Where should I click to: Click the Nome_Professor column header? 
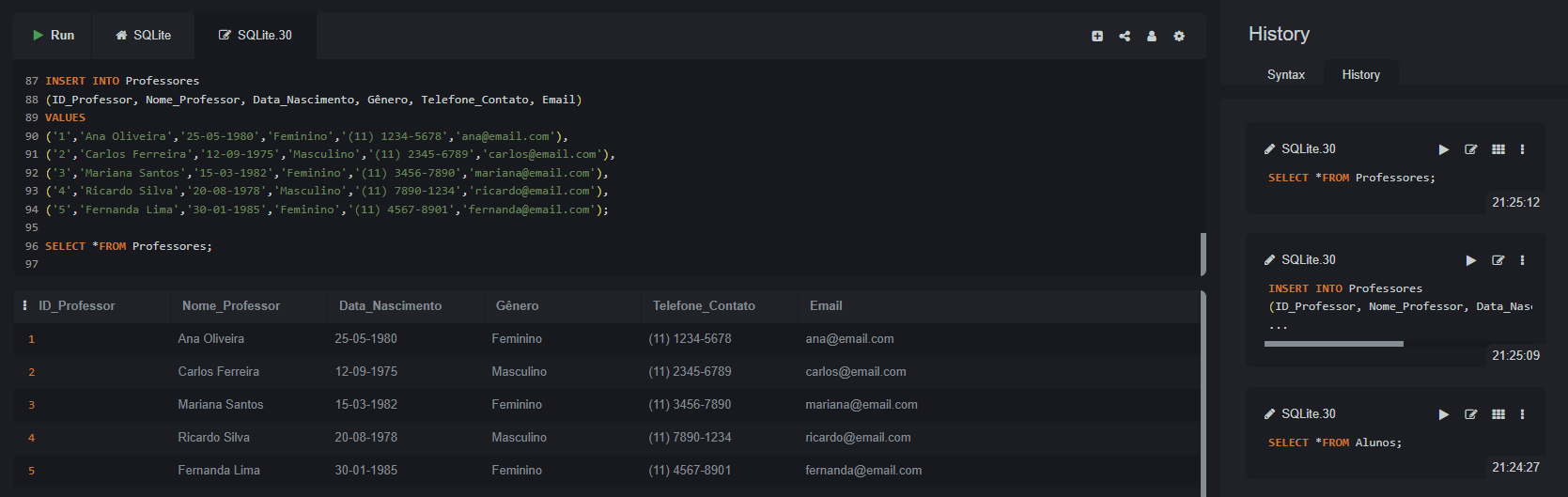231,305
